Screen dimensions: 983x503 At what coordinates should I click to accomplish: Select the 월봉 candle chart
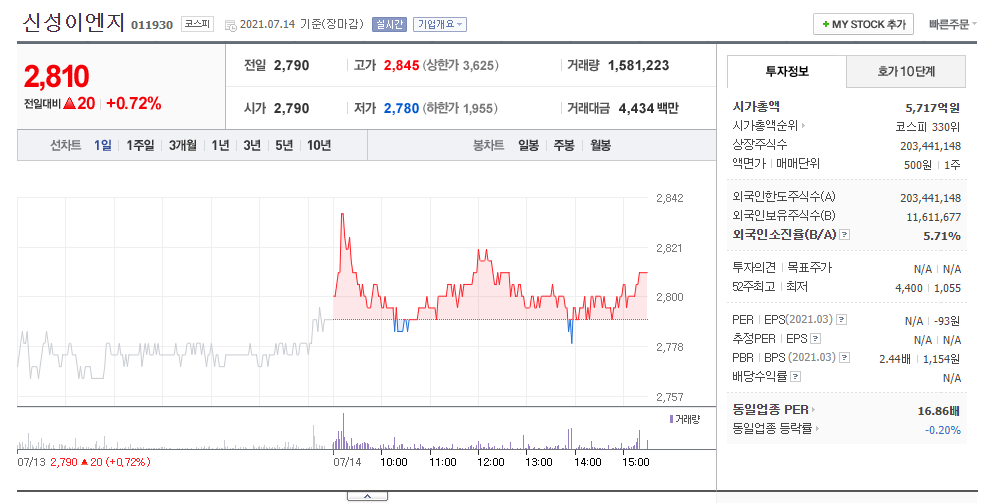[x=601, y=146]
